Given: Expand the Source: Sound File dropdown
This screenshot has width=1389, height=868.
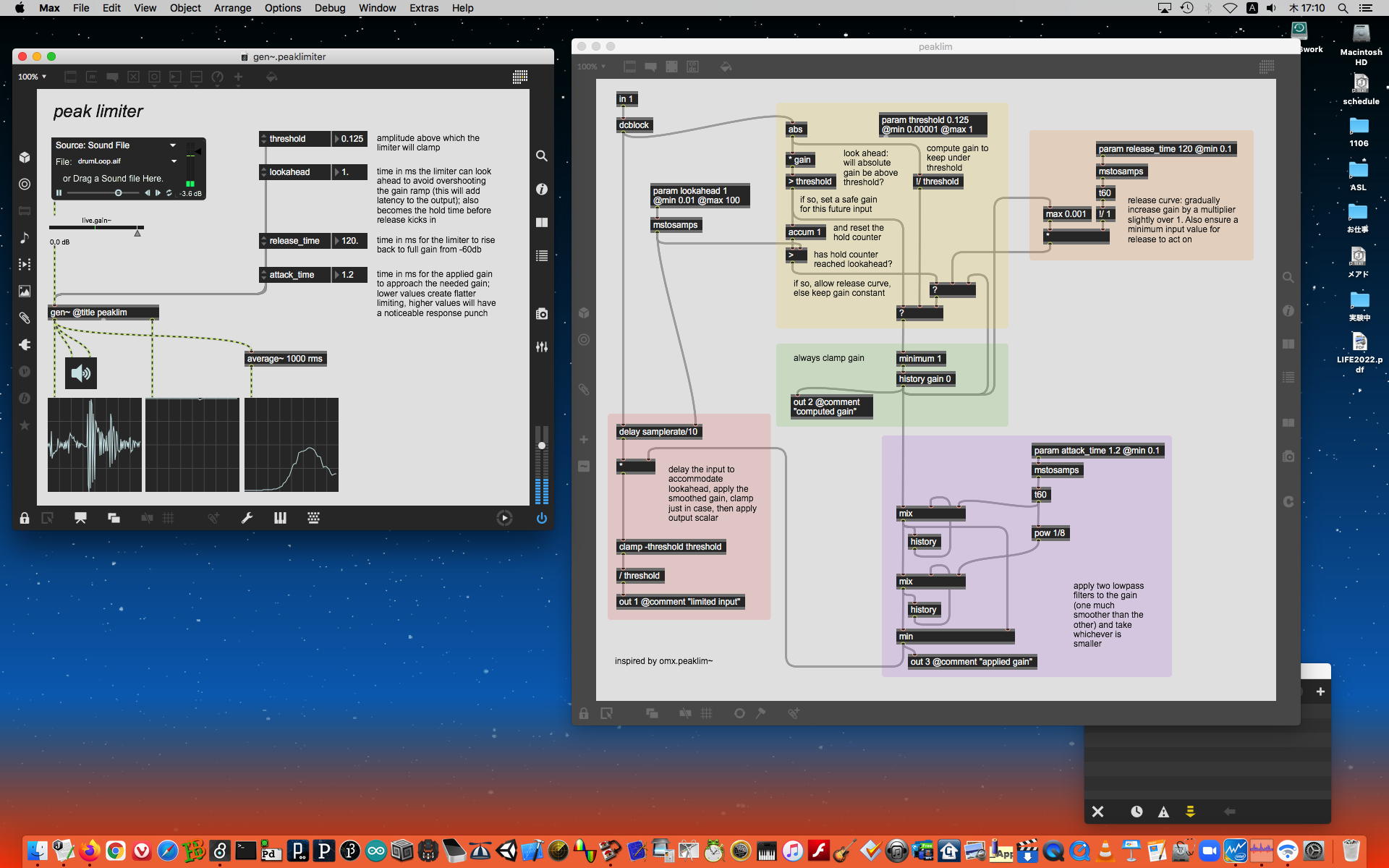Looking at the screenshot, I should tap(173, 145).
